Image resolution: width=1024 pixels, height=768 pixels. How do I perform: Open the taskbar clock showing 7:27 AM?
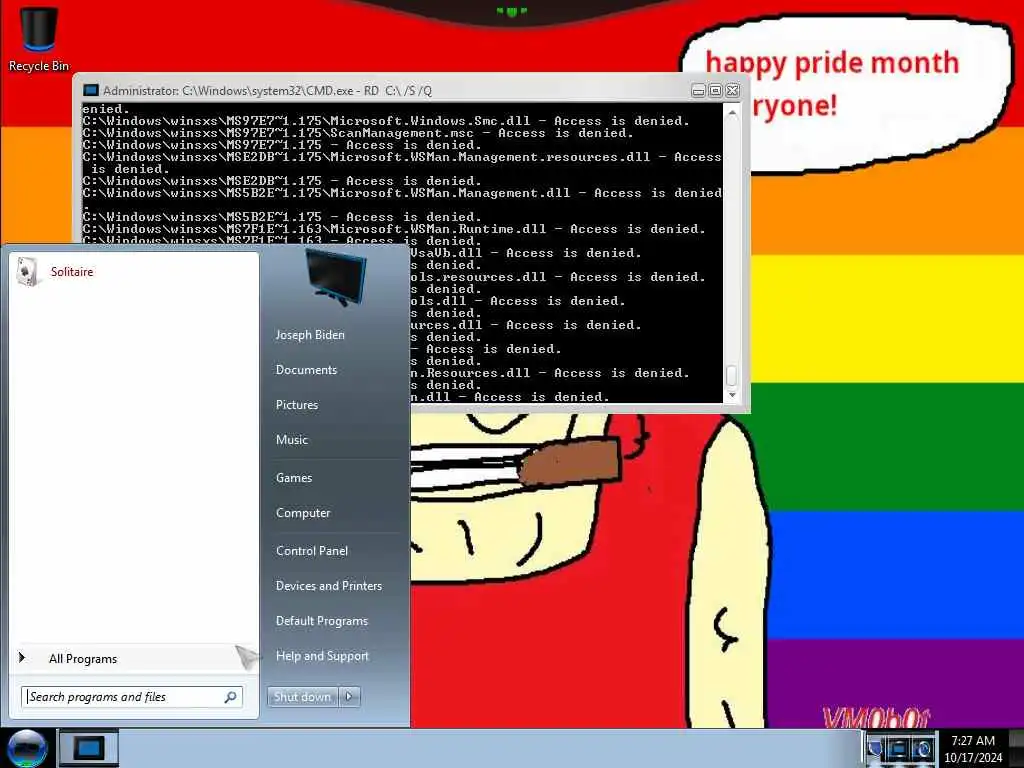973,749
